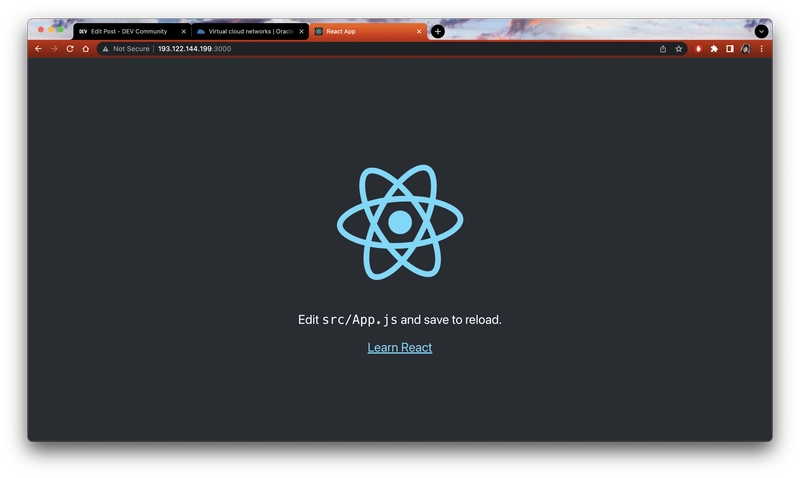
Task: Close the React App tab
Action: click(x=419, y=32)
